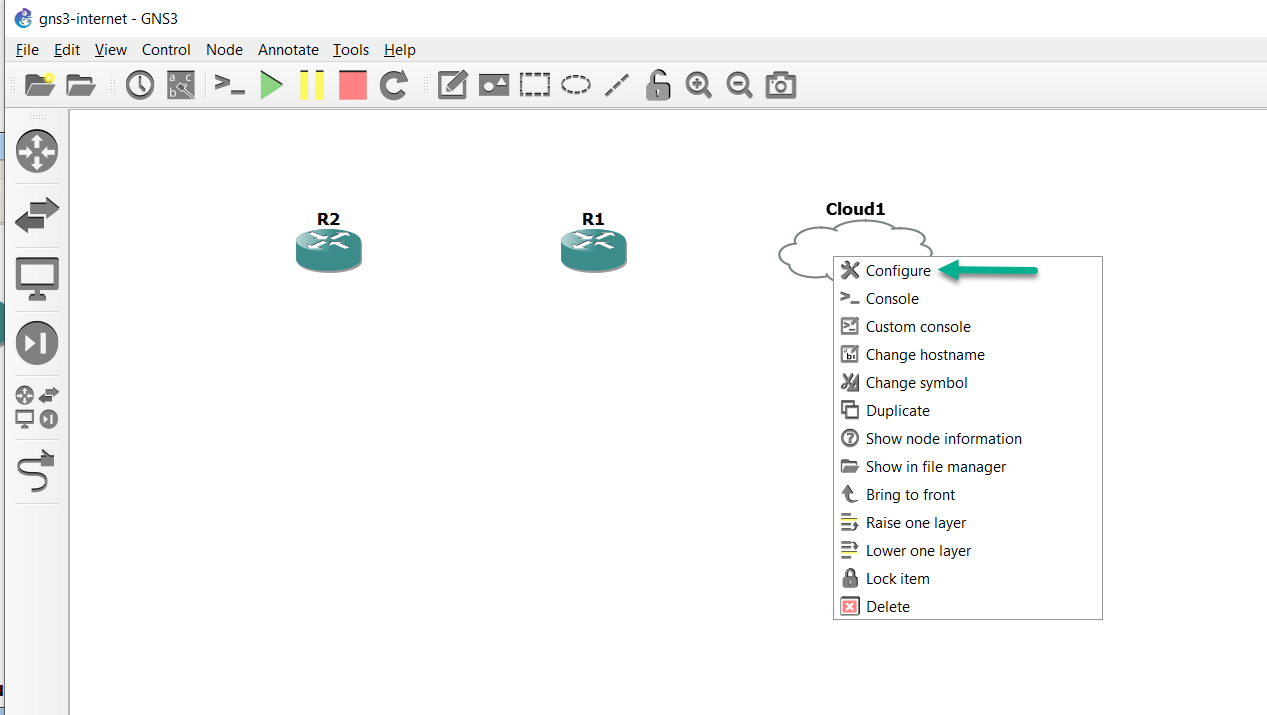Select the draw ellipse tool

(x=576, y=85)
